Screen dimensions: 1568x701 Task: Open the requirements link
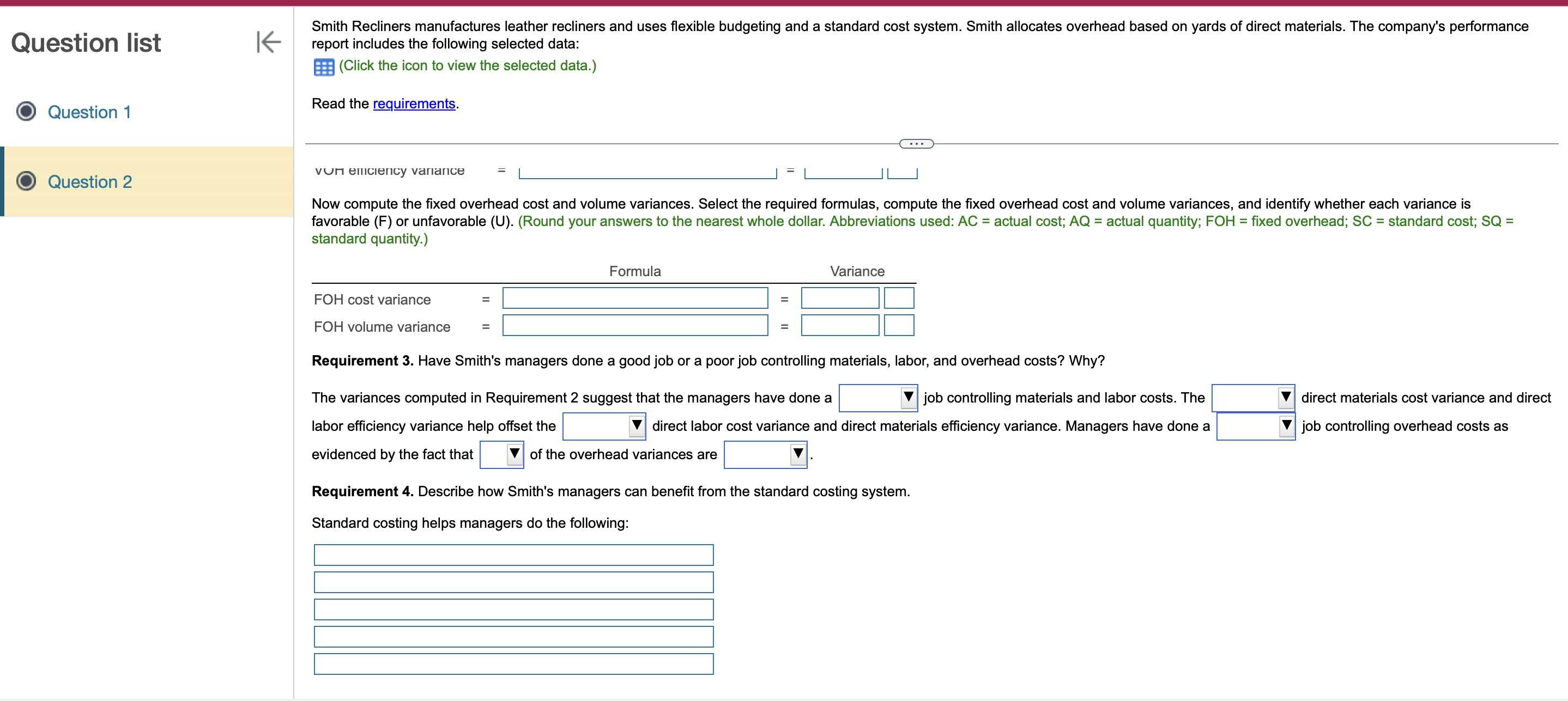(413, 103)
